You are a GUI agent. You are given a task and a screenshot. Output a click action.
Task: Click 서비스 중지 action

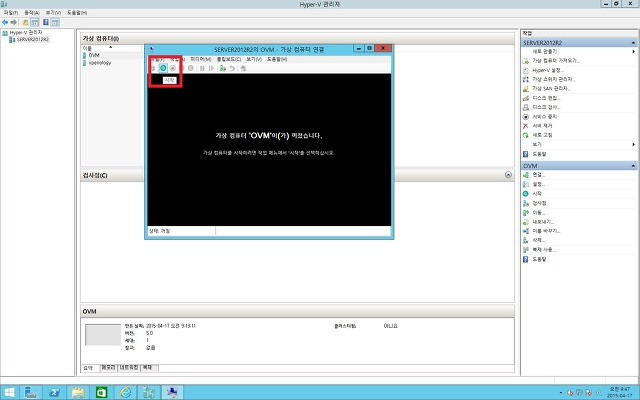point(544,117)
